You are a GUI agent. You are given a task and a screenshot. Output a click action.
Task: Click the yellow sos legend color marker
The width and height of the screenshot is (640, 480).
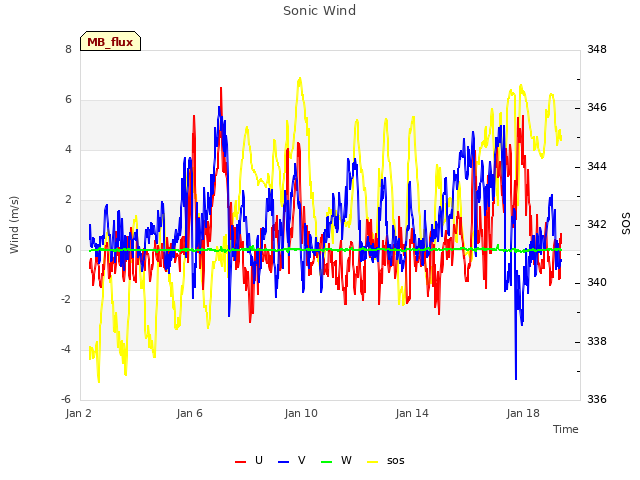point(373,462)
